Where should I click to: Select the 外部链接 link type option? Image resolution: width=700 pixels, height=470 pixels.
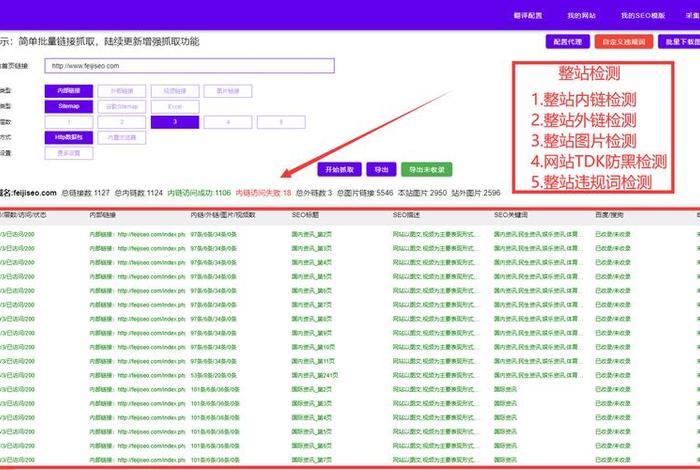point(122,91)
